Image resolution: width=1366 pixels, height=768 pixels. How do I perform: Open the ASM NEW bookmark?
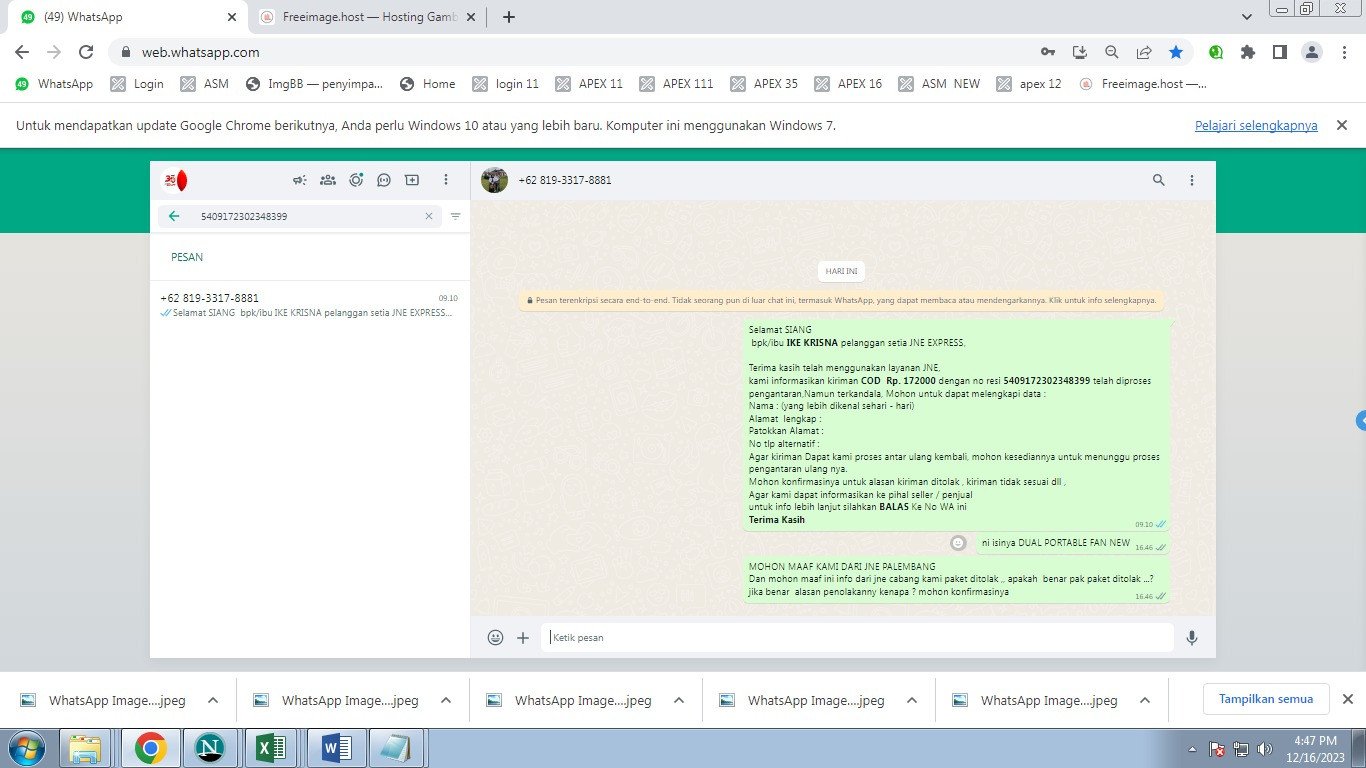click(940, 84)
